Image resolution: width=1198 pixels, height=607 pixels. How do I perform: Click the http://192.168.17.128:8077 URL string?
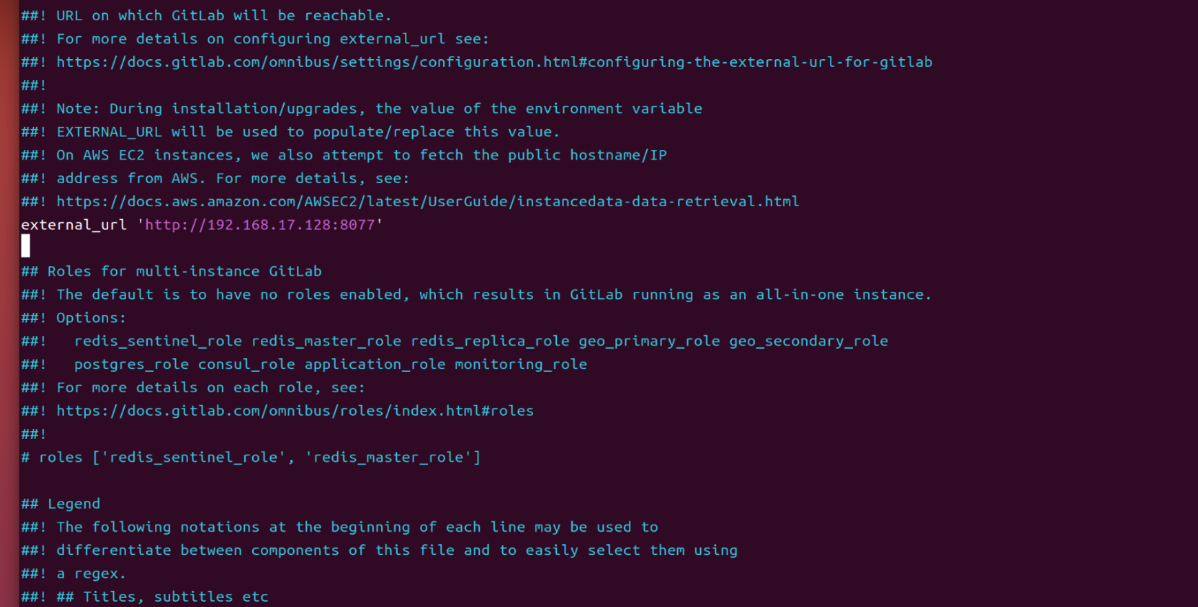point(260,225)
